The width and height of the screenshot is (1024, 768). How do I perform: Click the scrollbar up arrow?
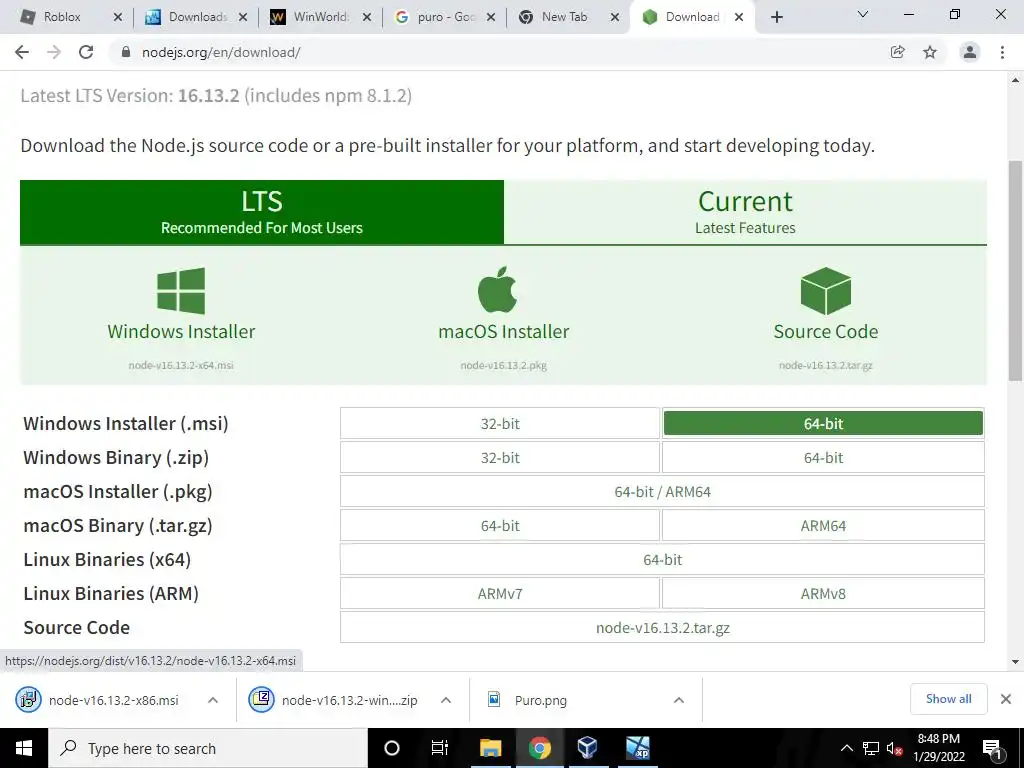1015,80
